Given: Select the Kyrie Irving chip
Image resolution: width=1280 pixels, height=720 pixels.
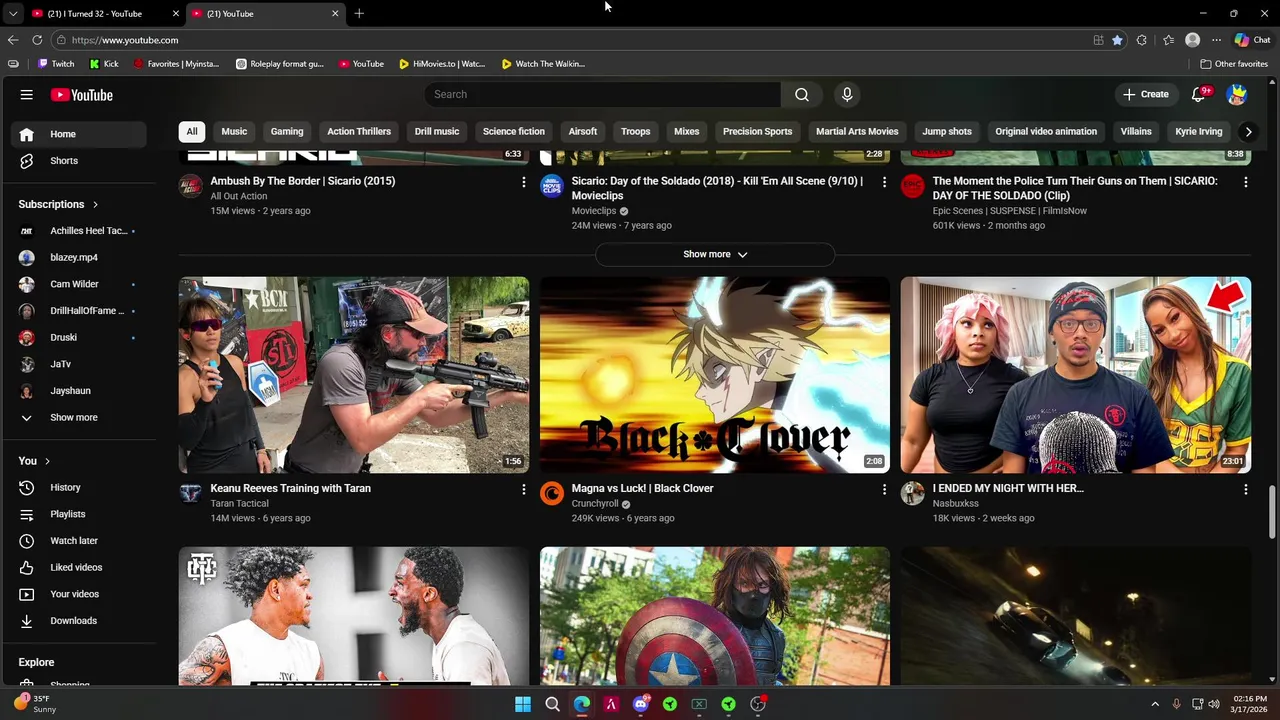Looking at the screenshot, I should 1199,131.
